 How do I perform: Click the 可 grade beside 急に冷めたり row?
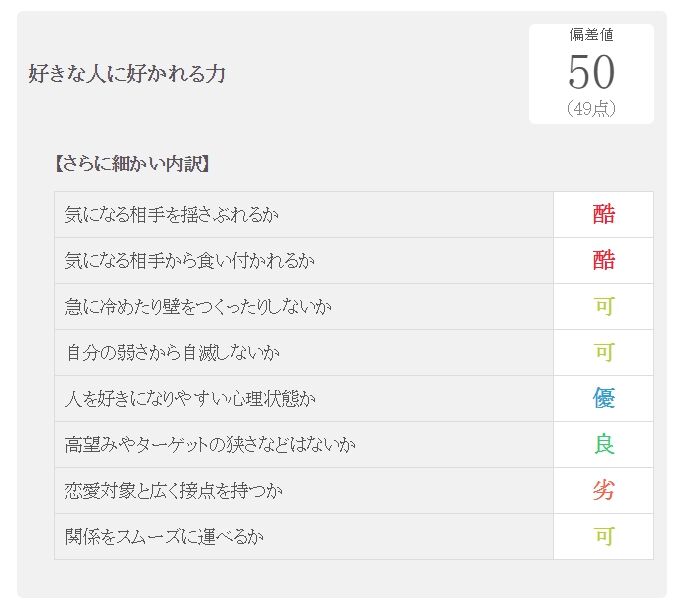point(604,306)
